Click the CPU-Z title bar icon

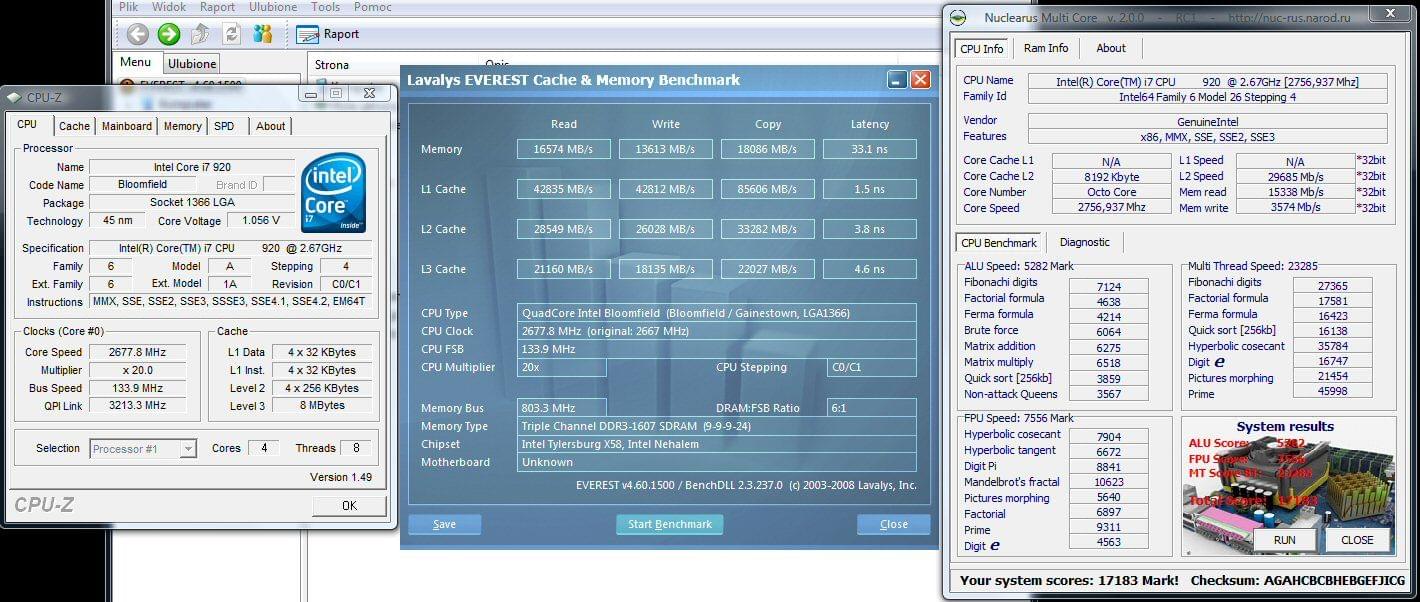point(13,97)
